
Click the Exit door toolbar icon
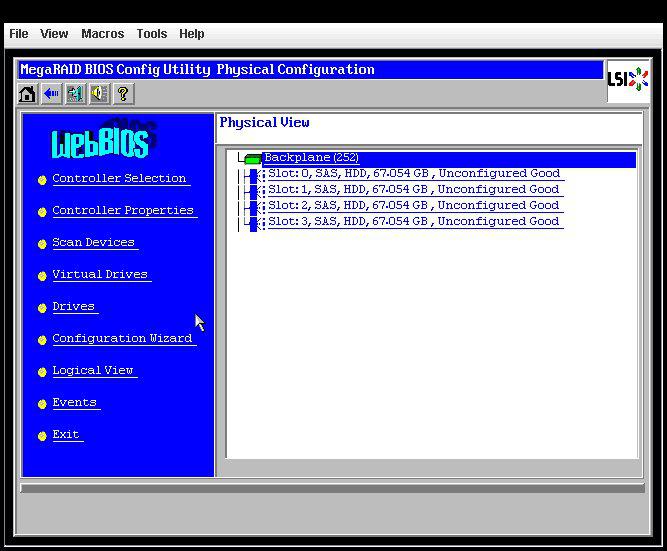tap(75, 94)
